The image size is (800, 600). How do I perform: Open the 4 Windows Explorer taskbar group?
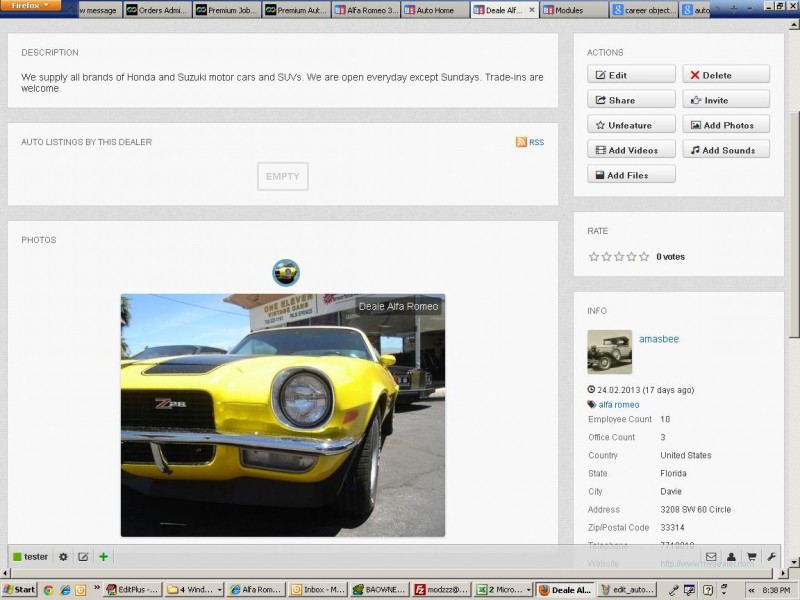(x=195, y=590)
